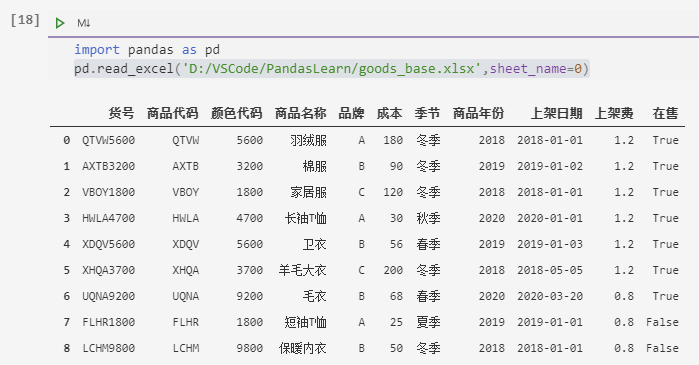Click the 保暖内衣 cell in last row

pyautogui.click(x=302, y=348)
